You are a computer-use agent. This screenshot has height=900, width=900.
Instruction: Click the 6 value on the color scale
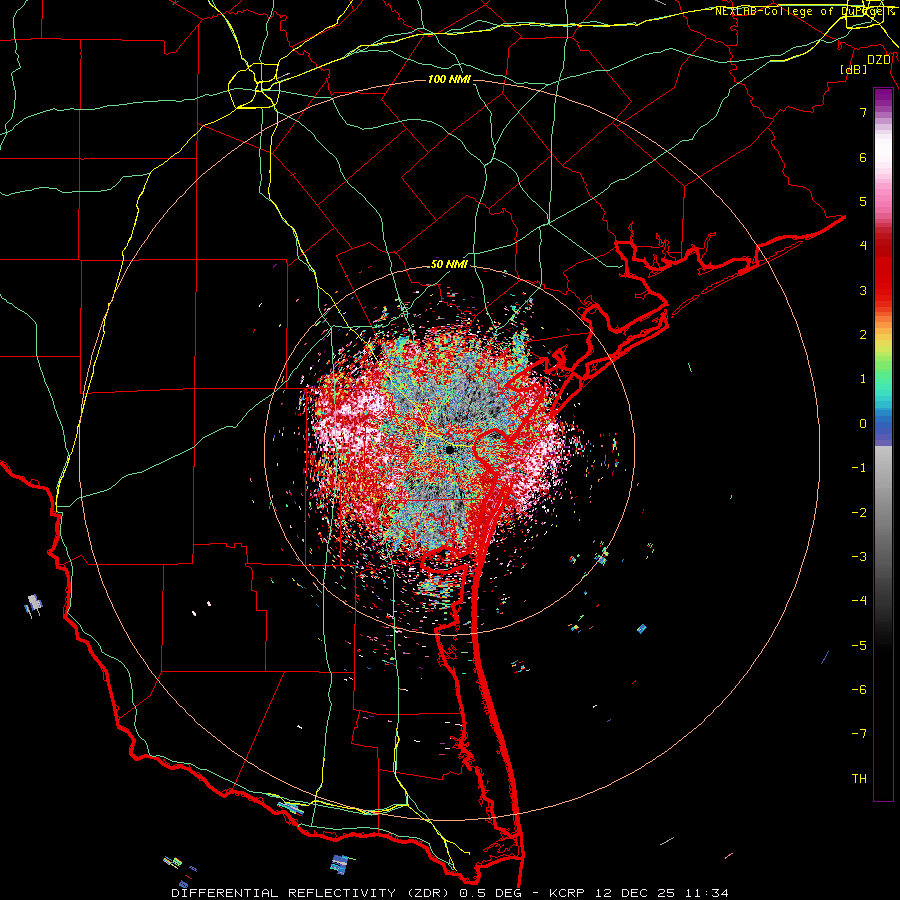coord(863,157)
